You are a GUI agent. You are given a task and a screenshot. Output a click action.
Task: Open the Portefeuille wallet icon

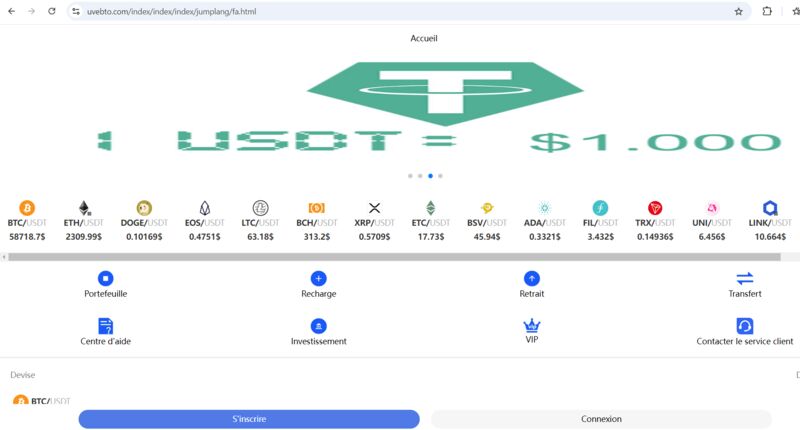pyautogui.click(x=106, y=279)
